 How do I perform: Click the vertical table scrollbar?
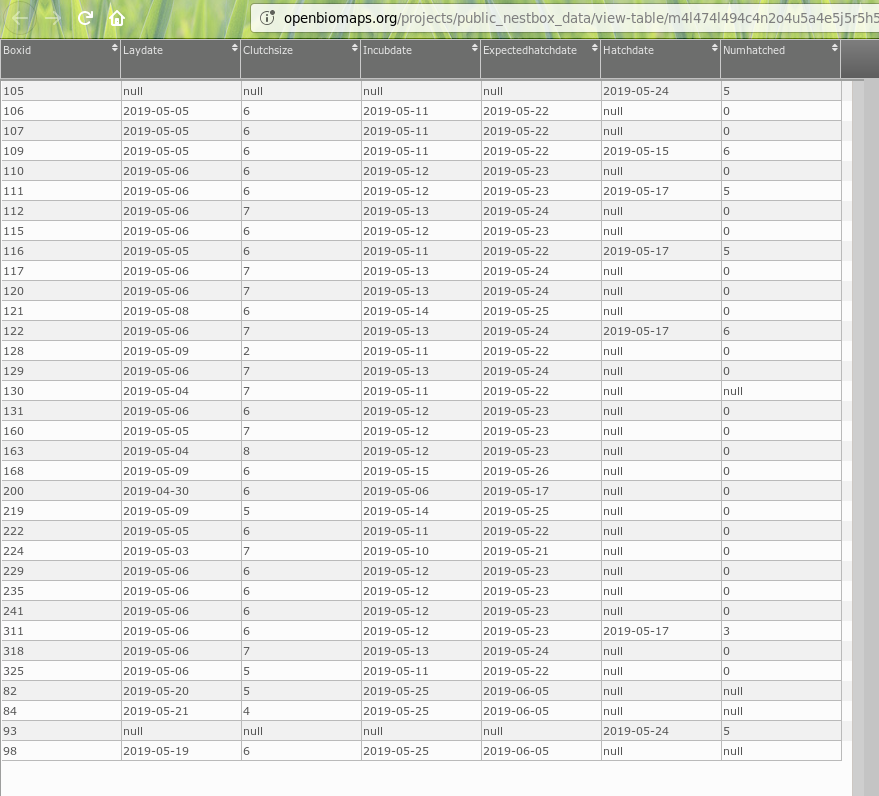[x=858, y=437]
